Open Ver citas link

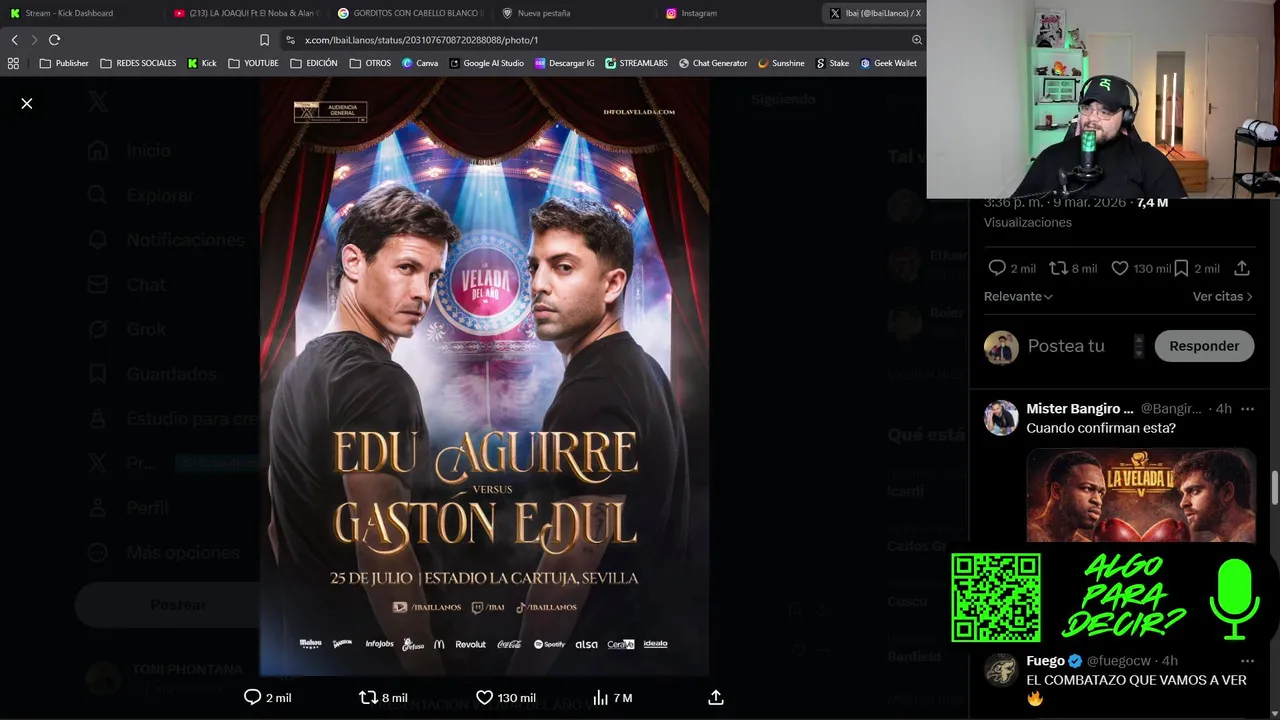pos(1222,296)
